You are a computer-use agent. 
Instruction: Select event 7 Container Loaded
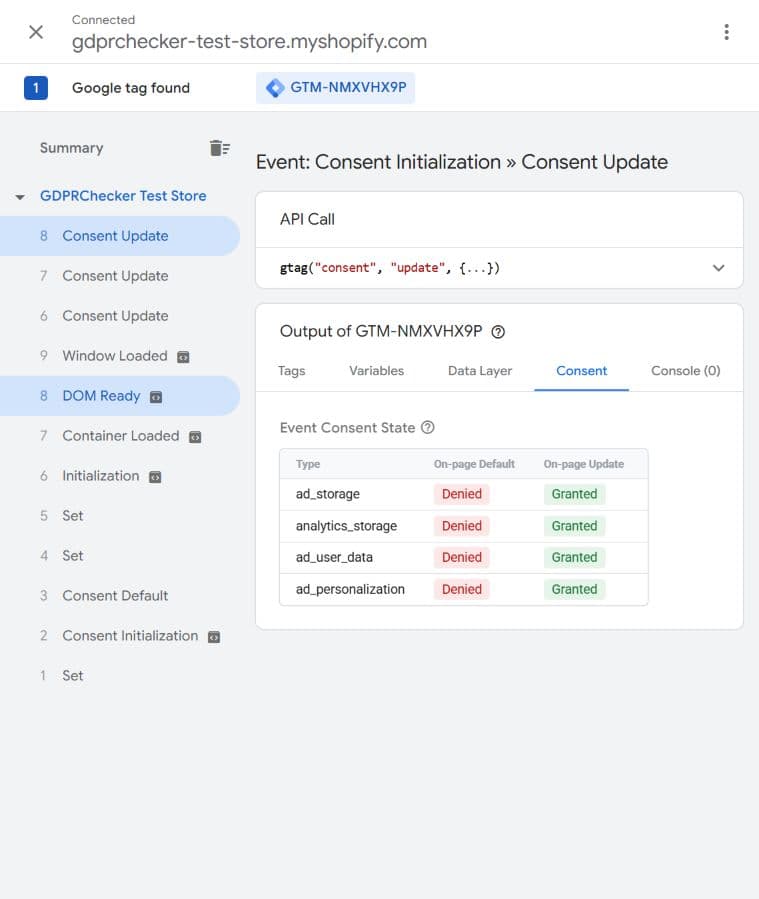(120, 436)
